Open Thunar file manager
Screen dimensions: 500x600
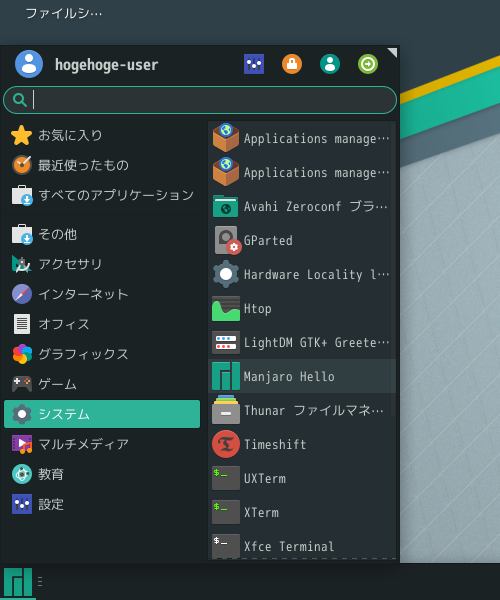pos(302,410)
